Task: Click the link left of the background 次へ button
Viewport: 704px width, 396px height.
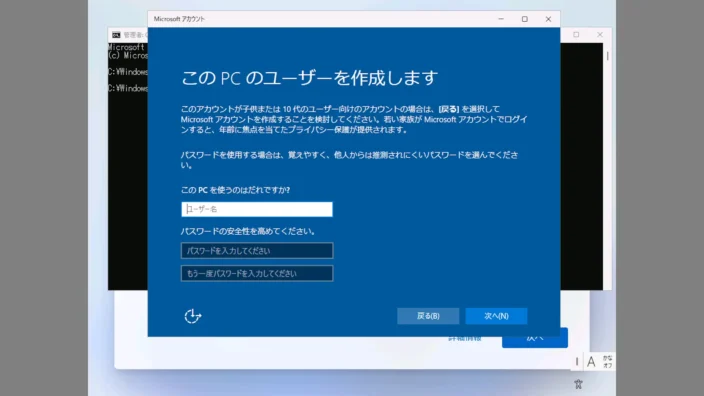Action: [x=465, y=339]
